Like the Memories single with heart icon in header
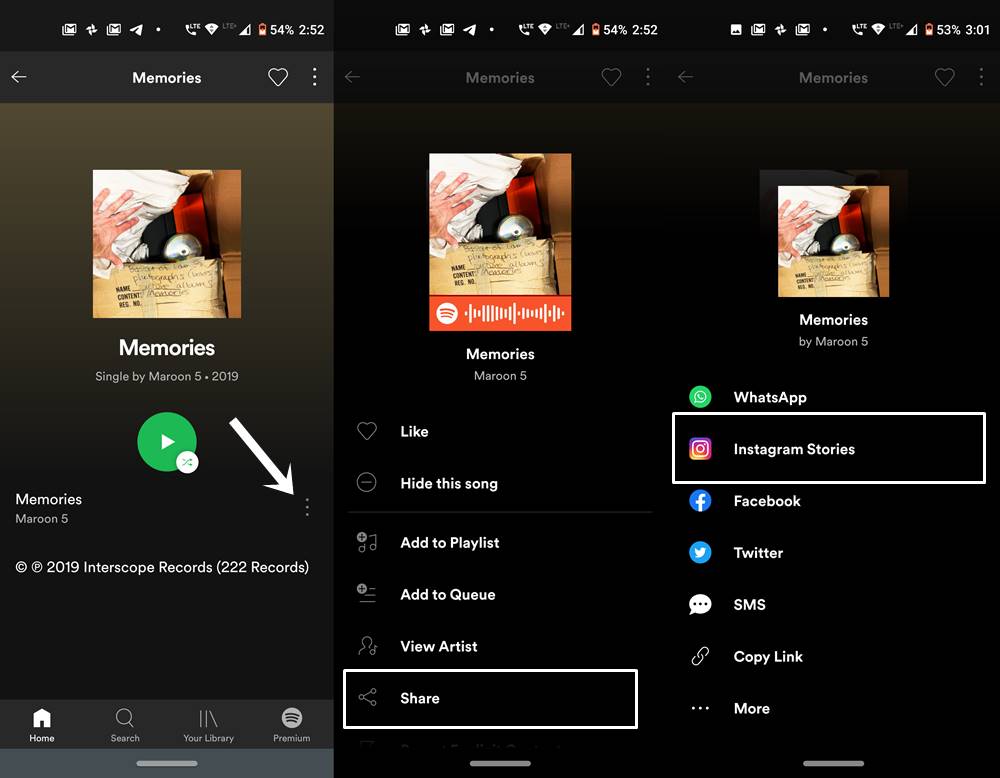Screen dimensions: 1000x778 click(278, 77)
